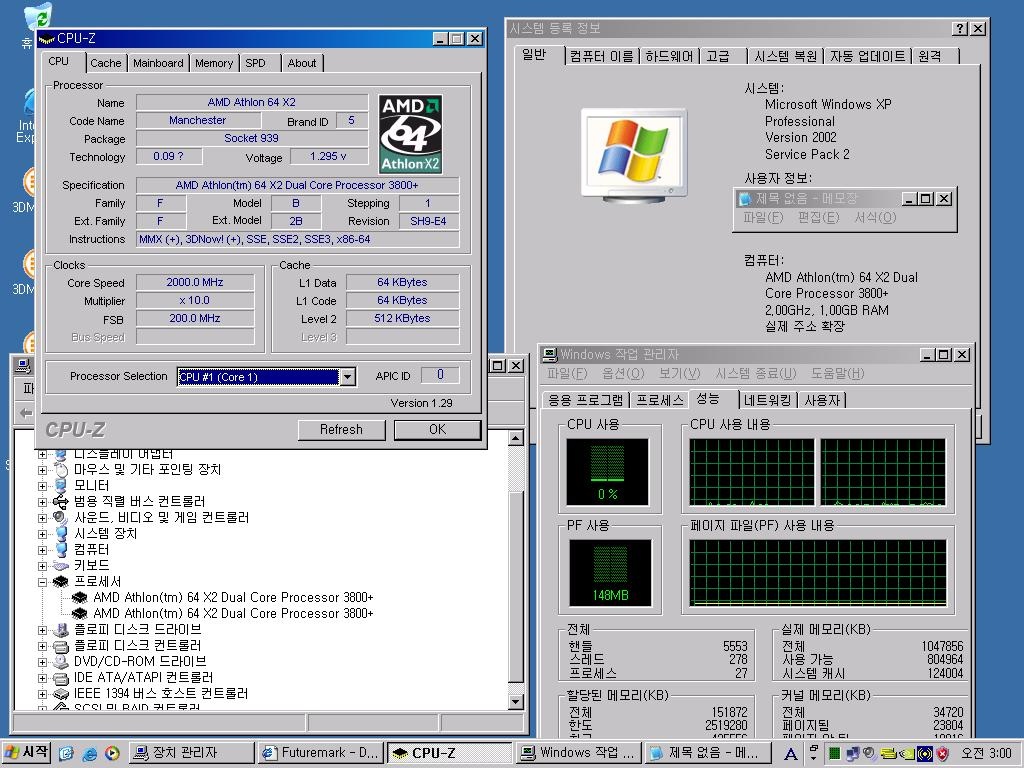The height and width of the screenshot is (768, 1024).
Task: Open Futuremark taskbar button
Action: point(320,753)
